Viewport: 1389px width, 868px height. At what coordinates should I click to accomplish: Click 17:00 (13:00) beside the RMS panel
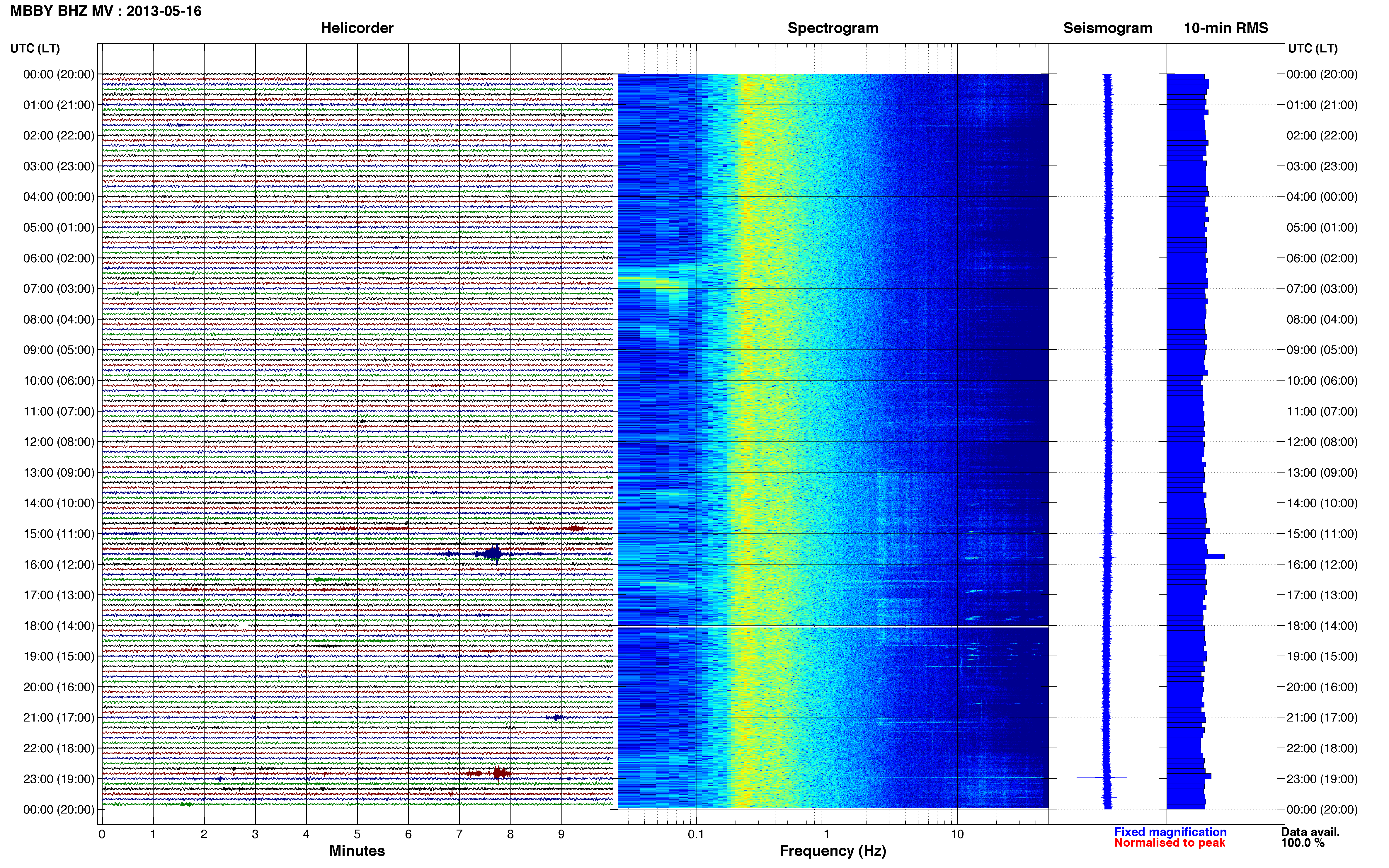(1322, 595)
